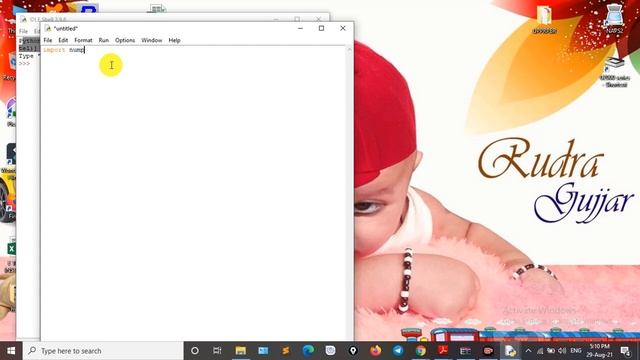Click the IDLE Shell title bar icon
This screenshot has height=360, width=640.
pyautogui.click(x=24, y=19)
